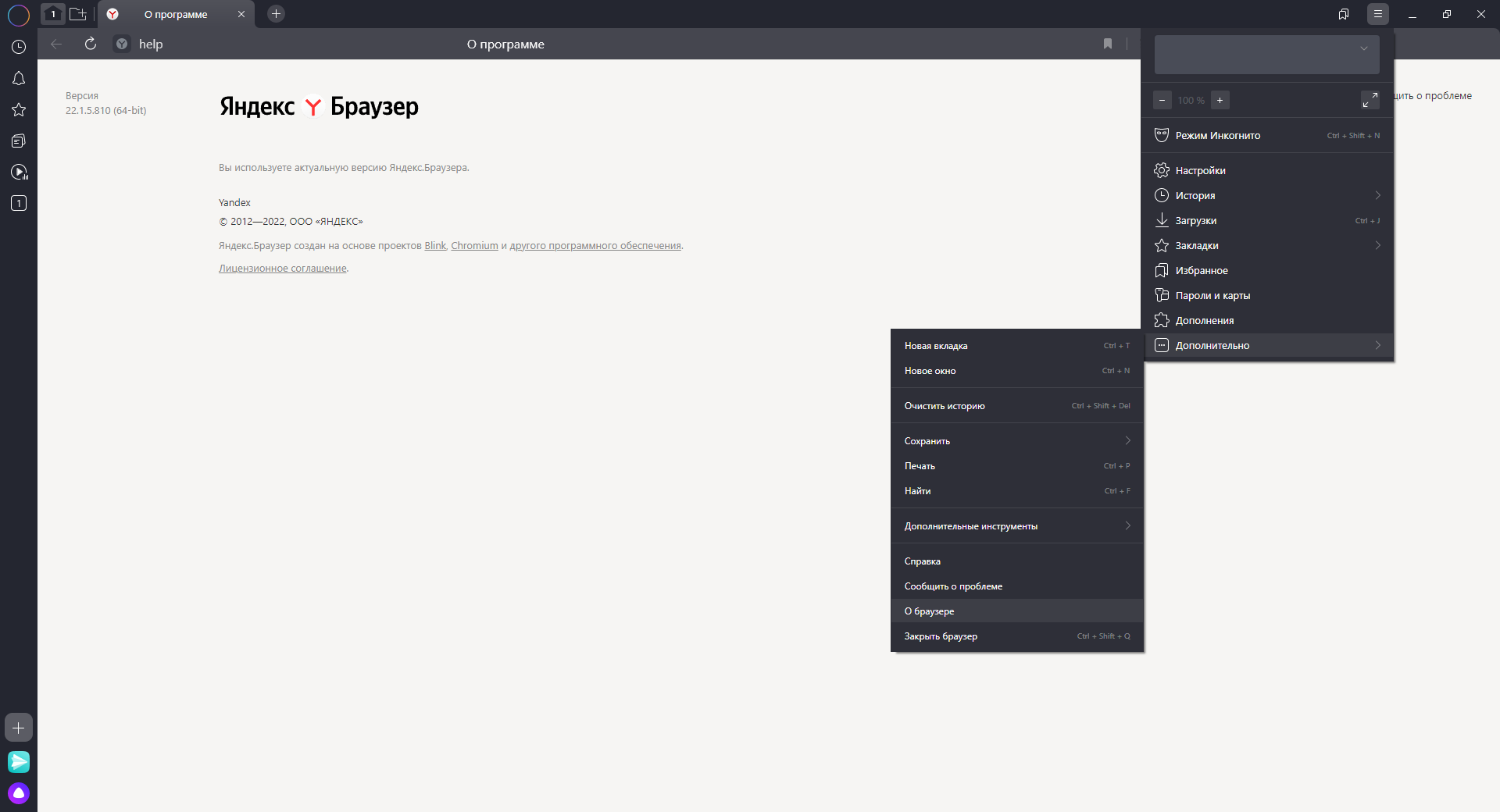The height and width of the screenshot is (812, 1500).
Task: Expand История submenu
Action: [1269, 195]
